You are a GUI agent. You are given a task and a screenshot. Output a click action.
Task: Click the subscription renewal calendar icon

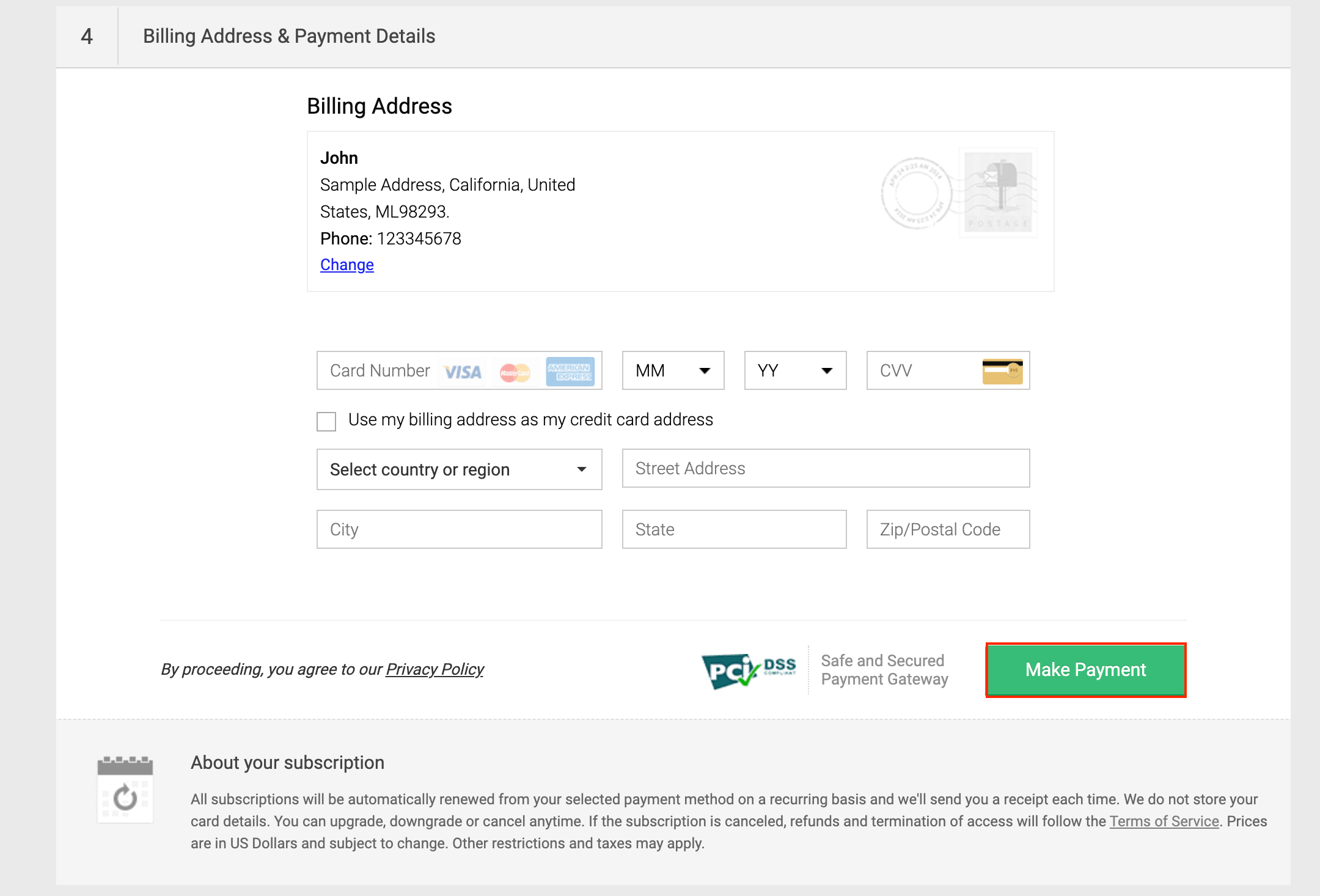pyautogui.click(x=125, y=790)
